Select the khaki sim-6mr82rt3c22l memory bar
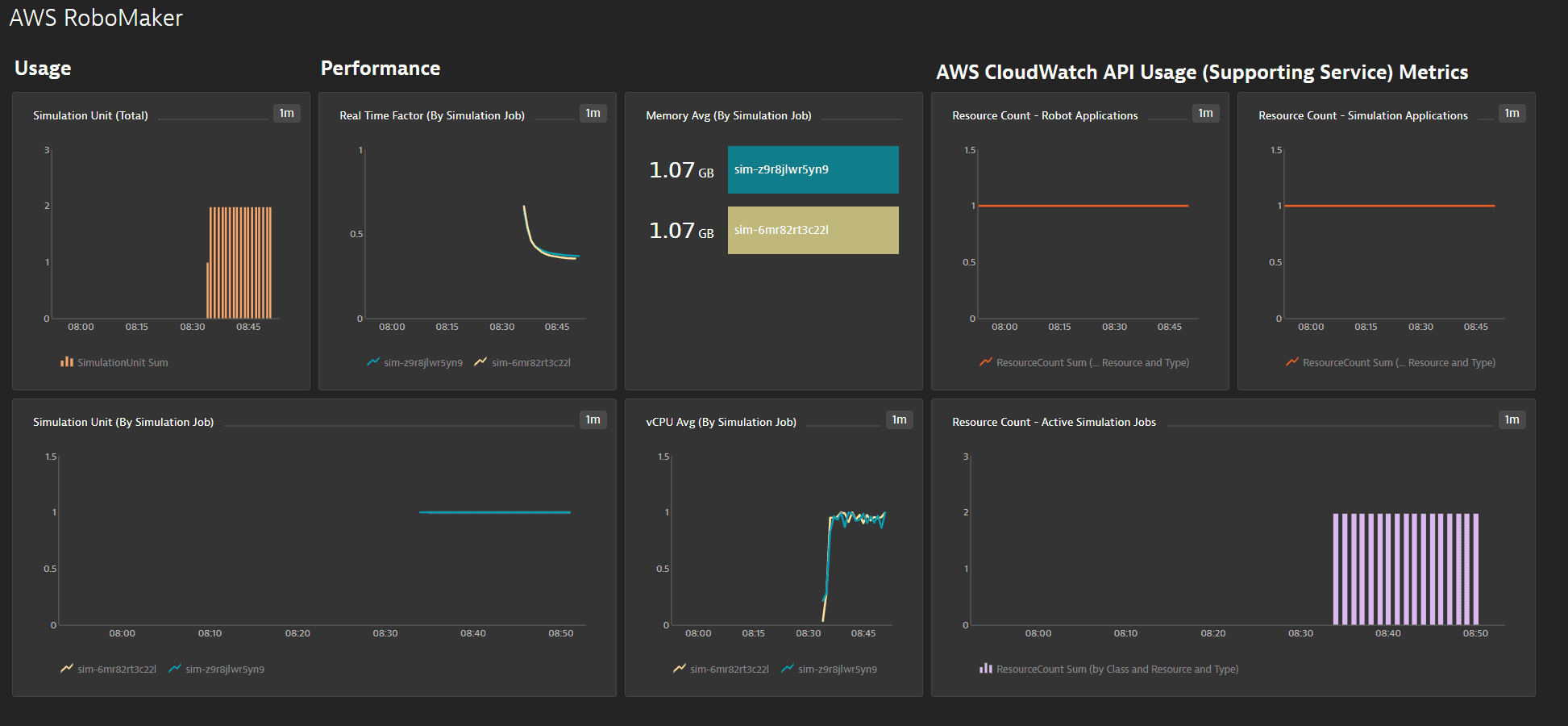The image size is (1568, 726). [x=813, y=230]
